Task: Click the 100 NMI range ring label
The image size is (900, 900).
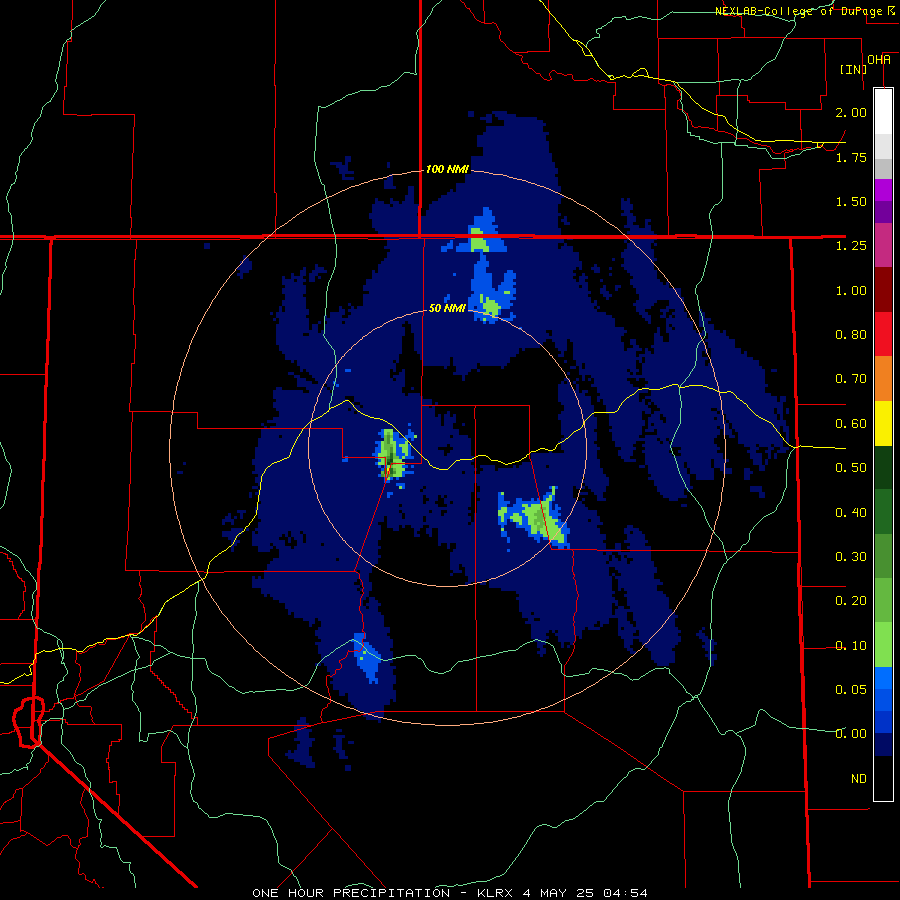Action: point(447,169)
